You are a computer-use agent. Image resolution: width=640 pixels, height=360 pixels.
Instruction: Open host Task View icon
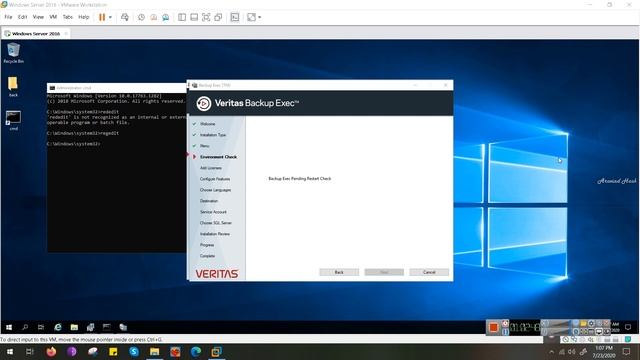(x=30, y=351)
